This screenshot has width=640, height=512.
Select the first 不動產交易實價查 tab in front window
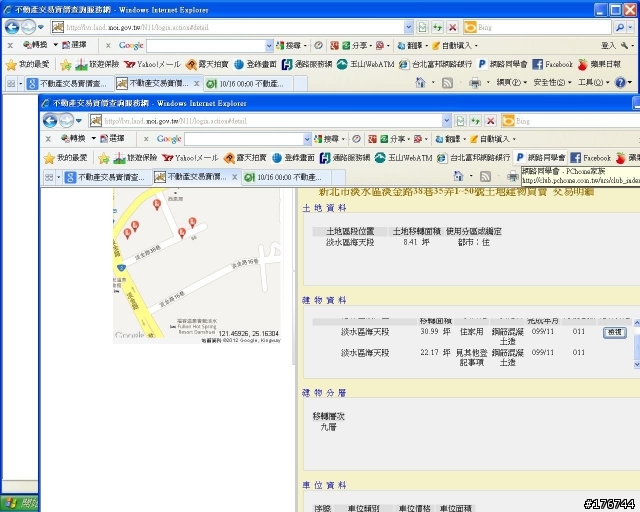[111, 177]
